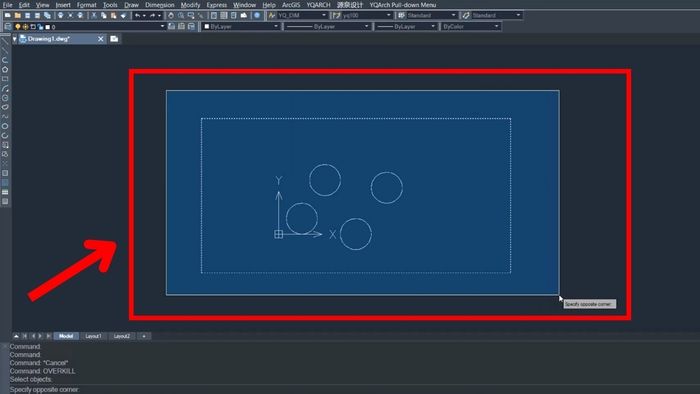Click the ByLayer color square swatch
The width and height of the screenshot is (700, 394).
coord(207,26)
